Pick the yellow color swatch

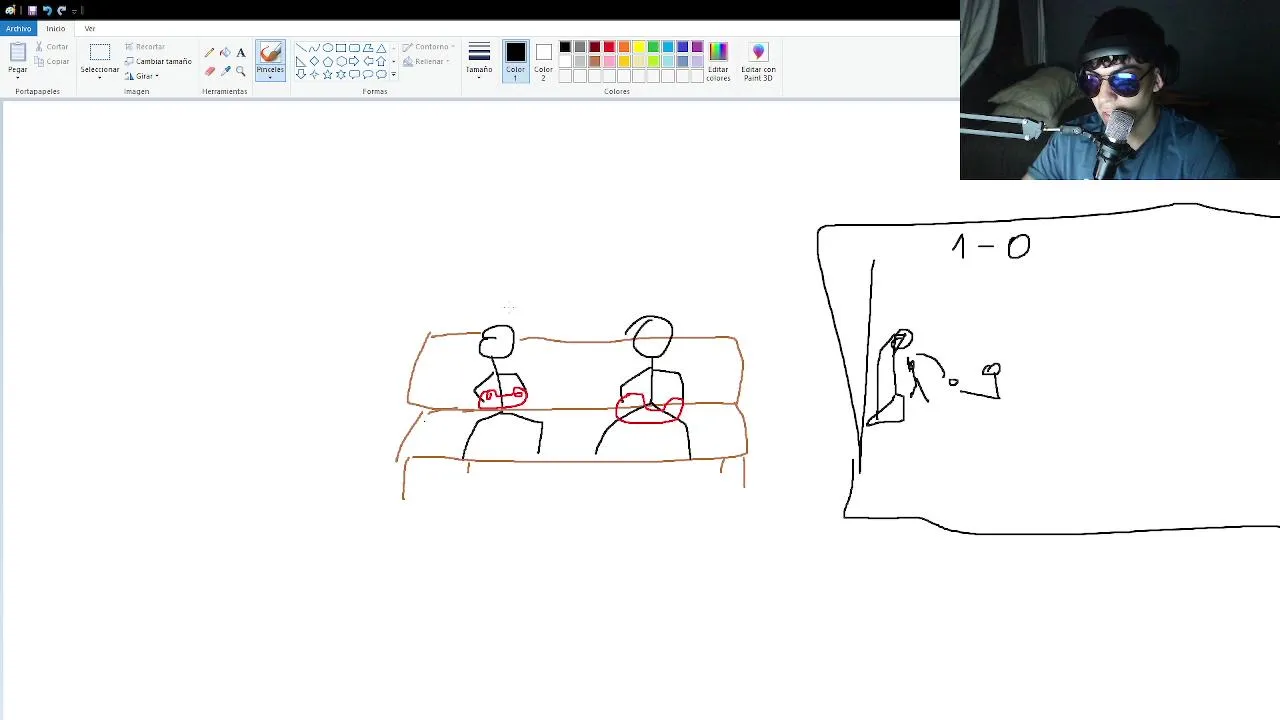pyautogui.click(x=638, y=47)
